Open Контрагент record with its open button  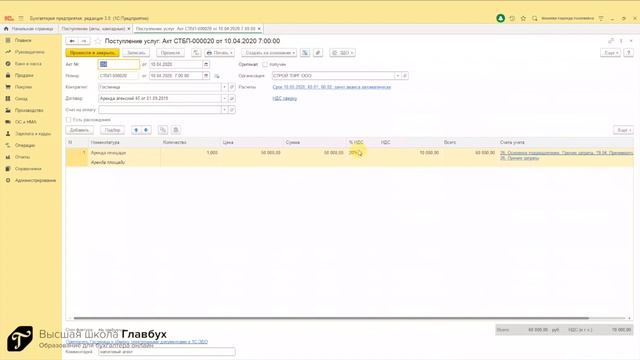(x=231, y=87)
